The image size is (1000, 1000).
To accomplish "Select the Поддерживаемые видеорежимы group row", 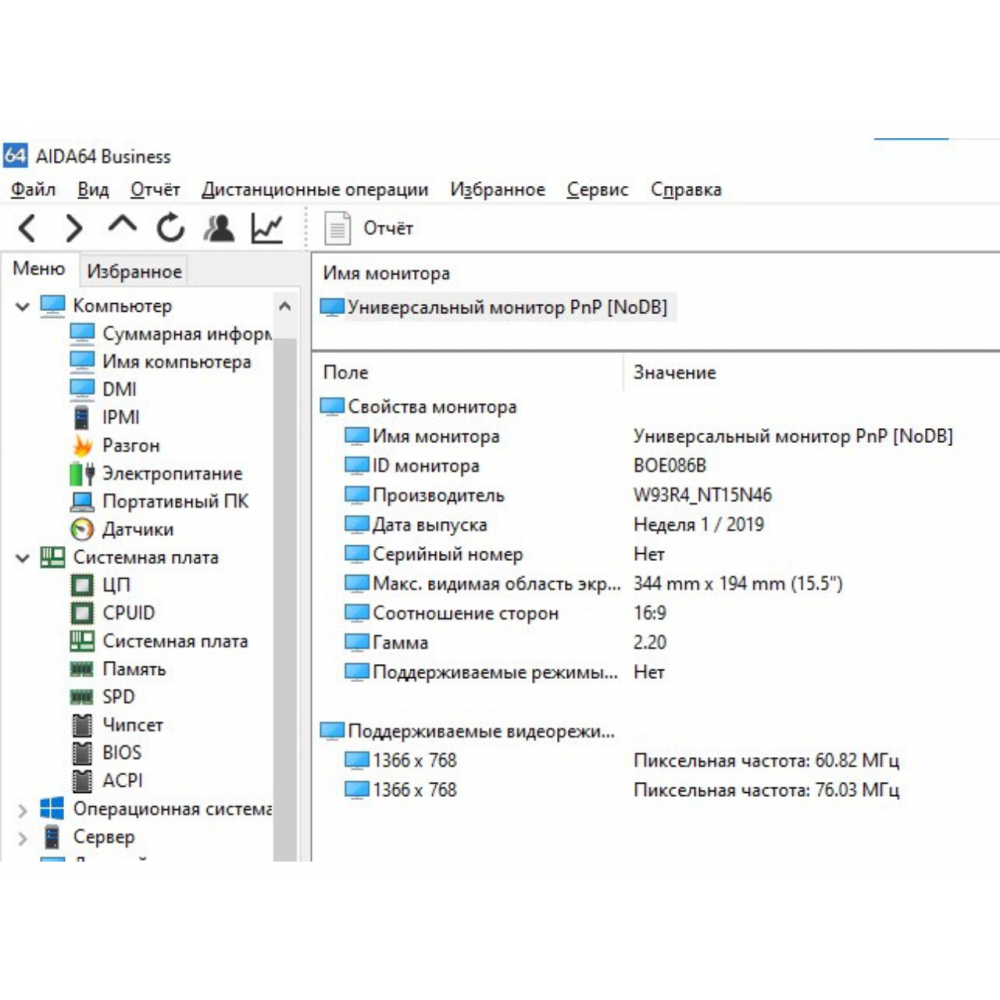I will [x=467, y=731].
